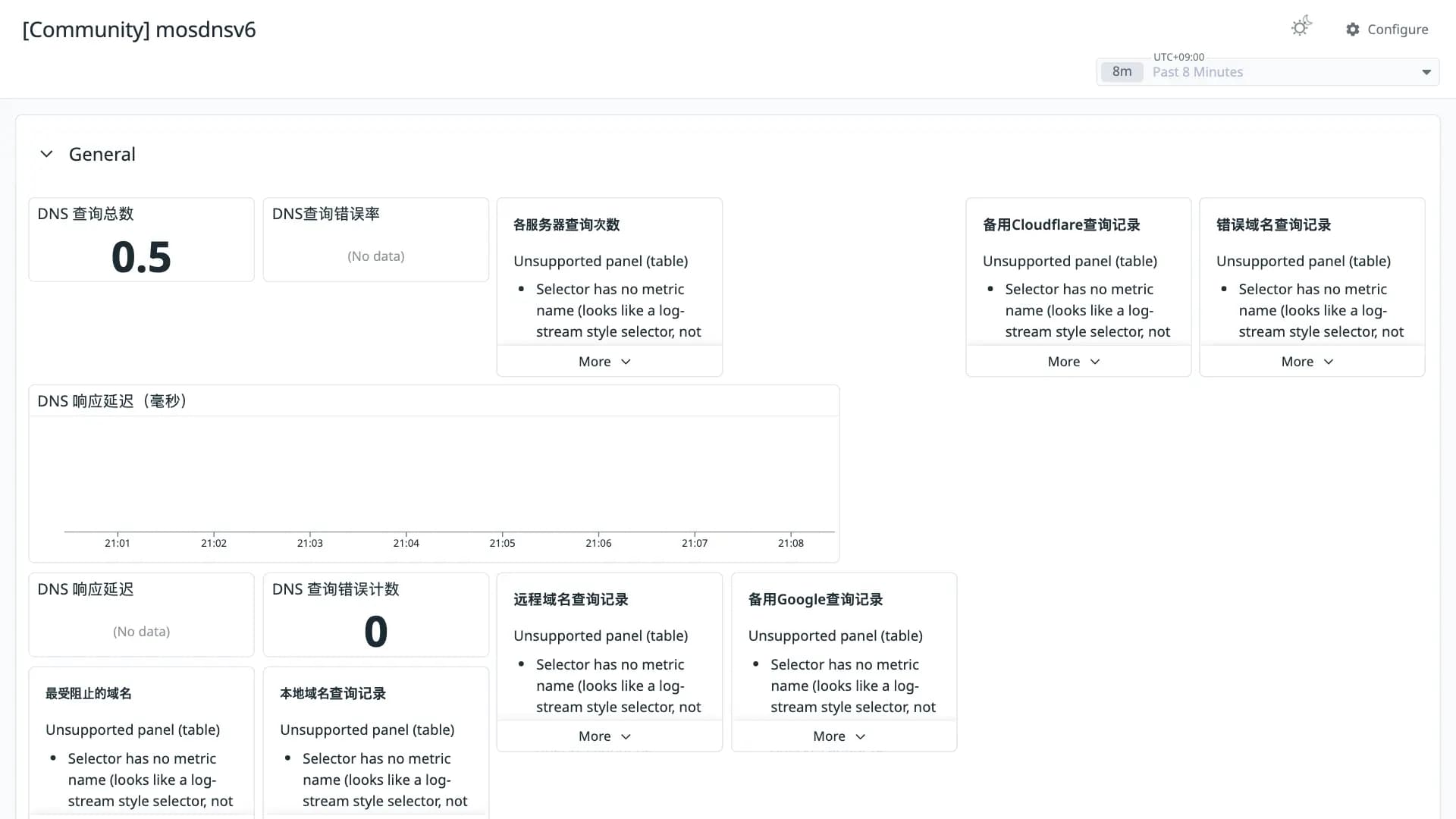Click the 远程域名查询记录 panel title
The image size is (1456, 819).
click(x=571, y=599)
